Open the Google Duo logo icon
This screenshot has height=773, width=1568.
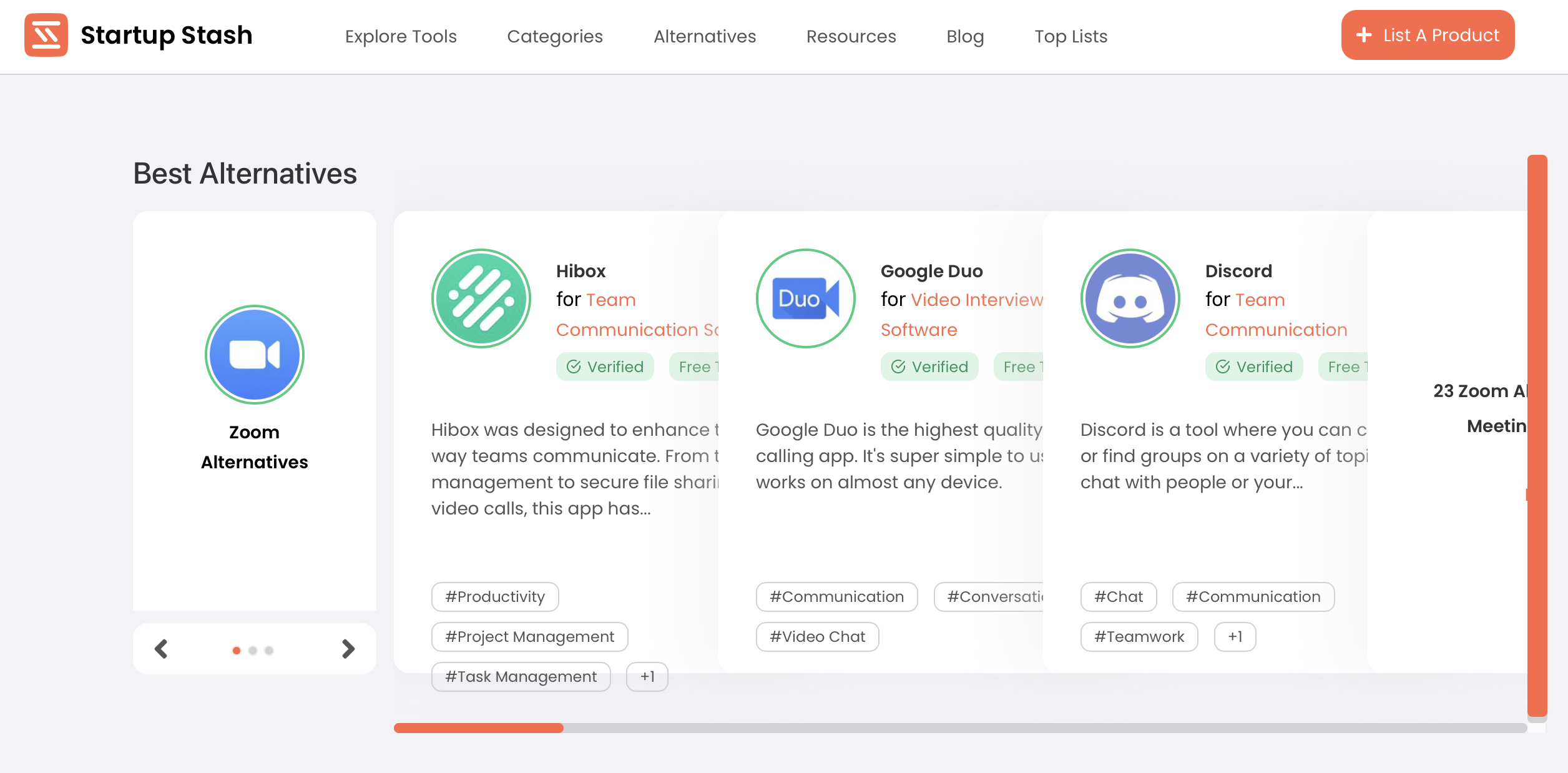[x=806, y=298]
